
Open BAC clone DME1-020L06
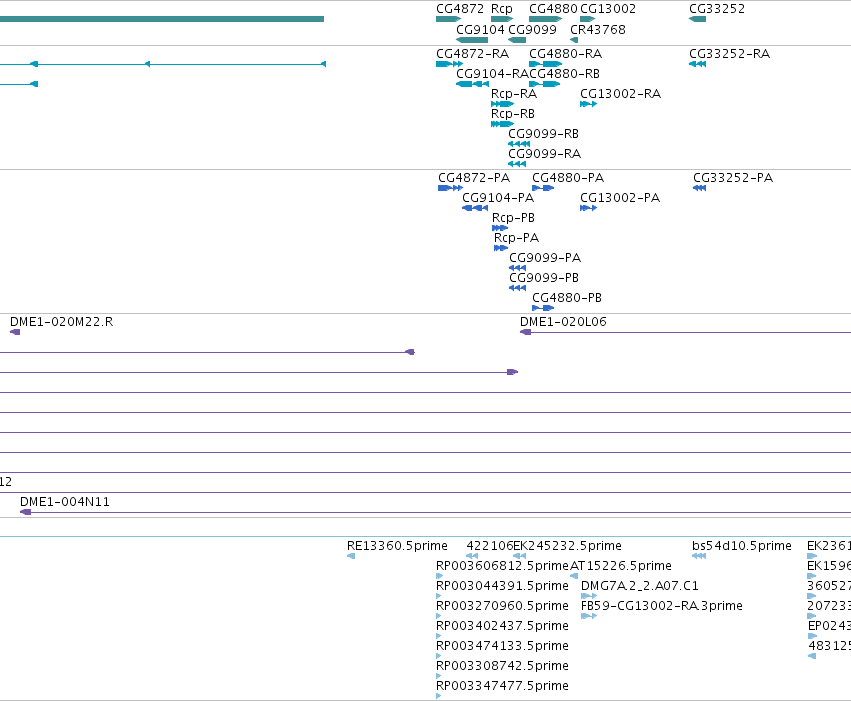tap(563, 322)
